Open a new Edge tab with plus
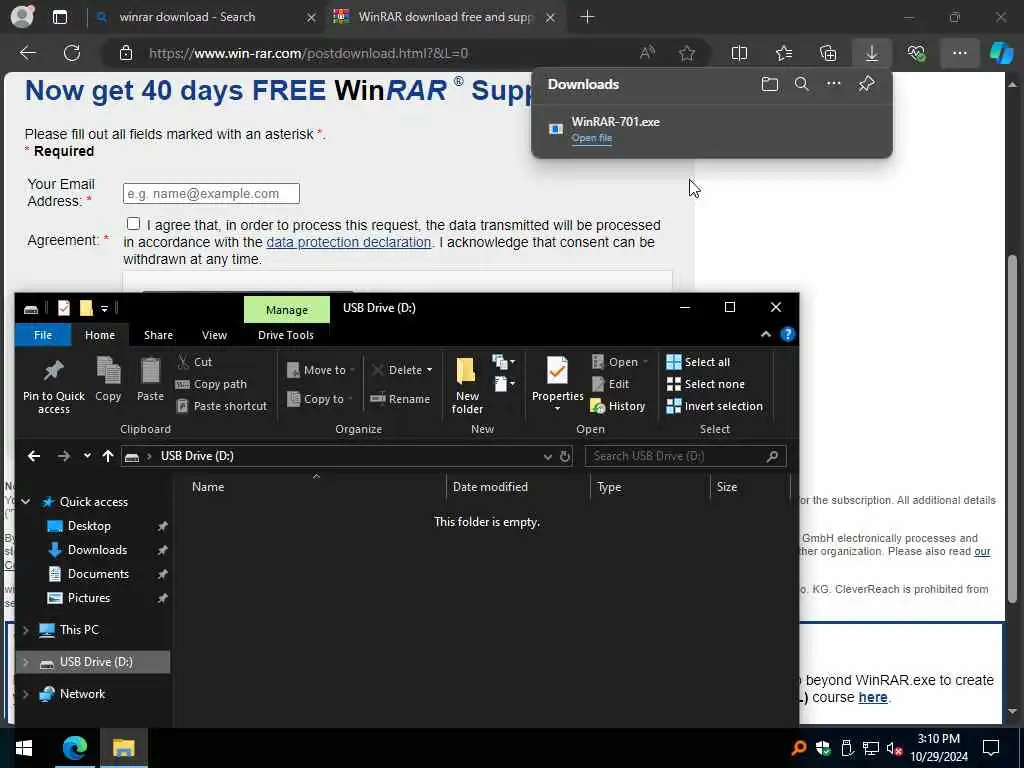This screenshot has height=768, width=1024. click(x=587, y=17)
